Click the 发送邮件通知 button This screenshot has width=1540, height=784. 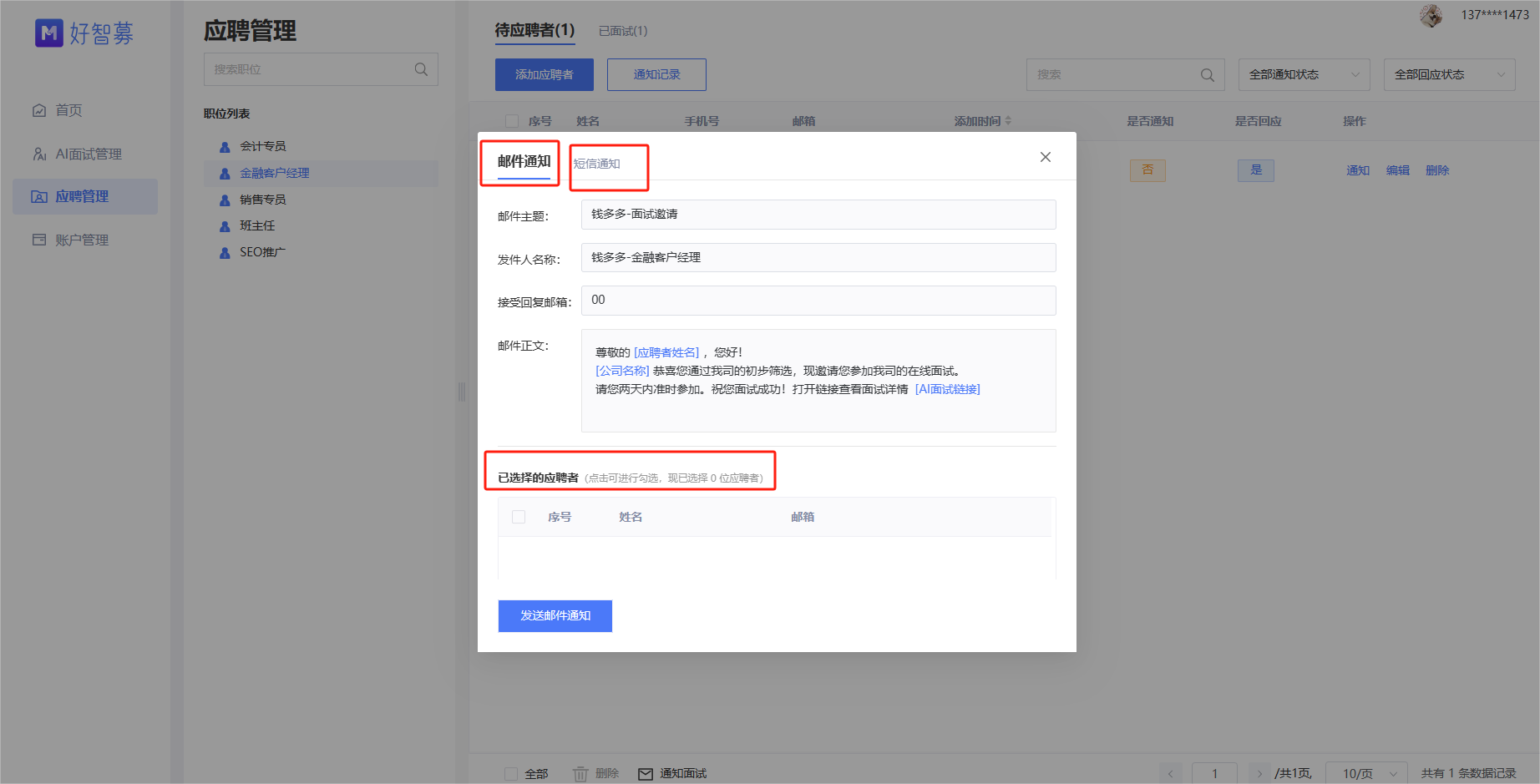(x=555, y=615)
